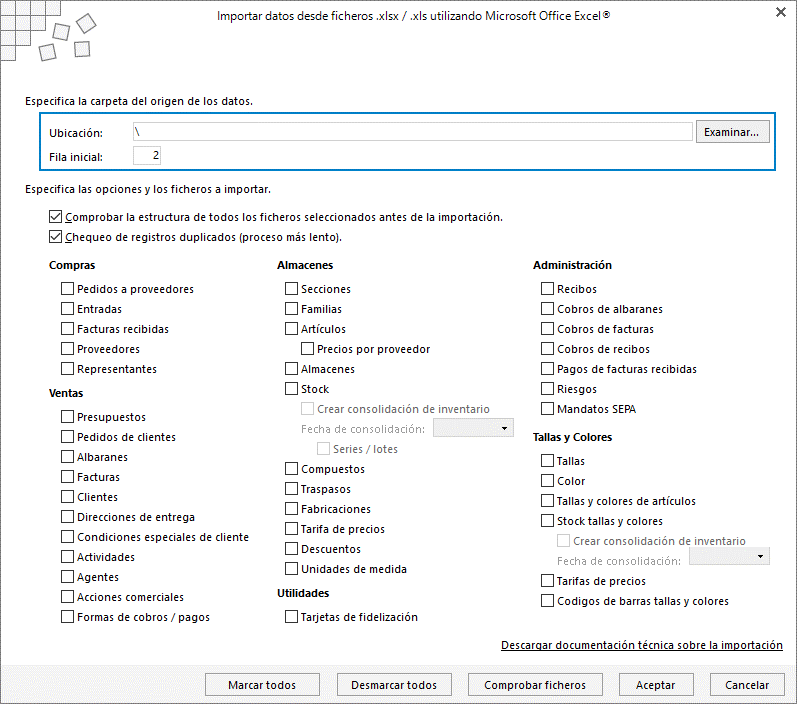Open Fecha de consolidación dropdown under Stock
797x704 pixels.
tap(473, 428)
